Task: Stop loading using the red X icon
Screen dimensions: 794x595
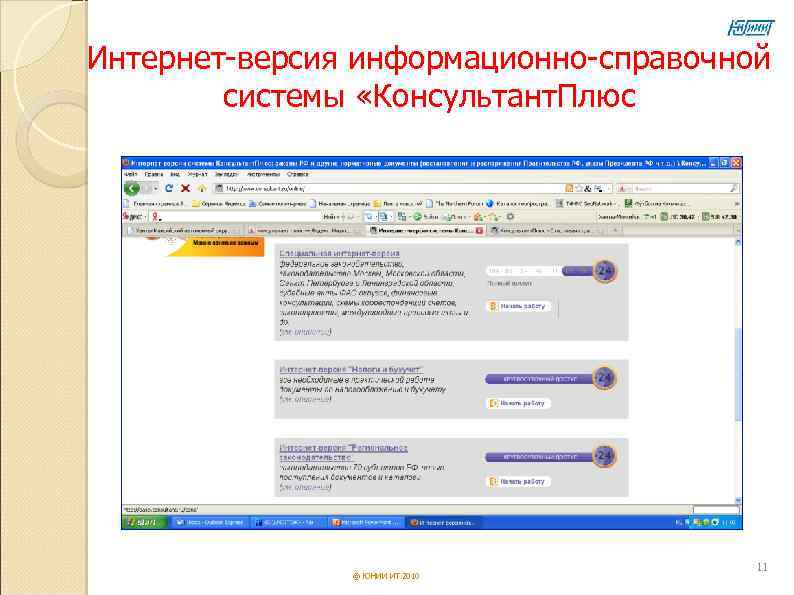Action: click(x=185, y=188)
